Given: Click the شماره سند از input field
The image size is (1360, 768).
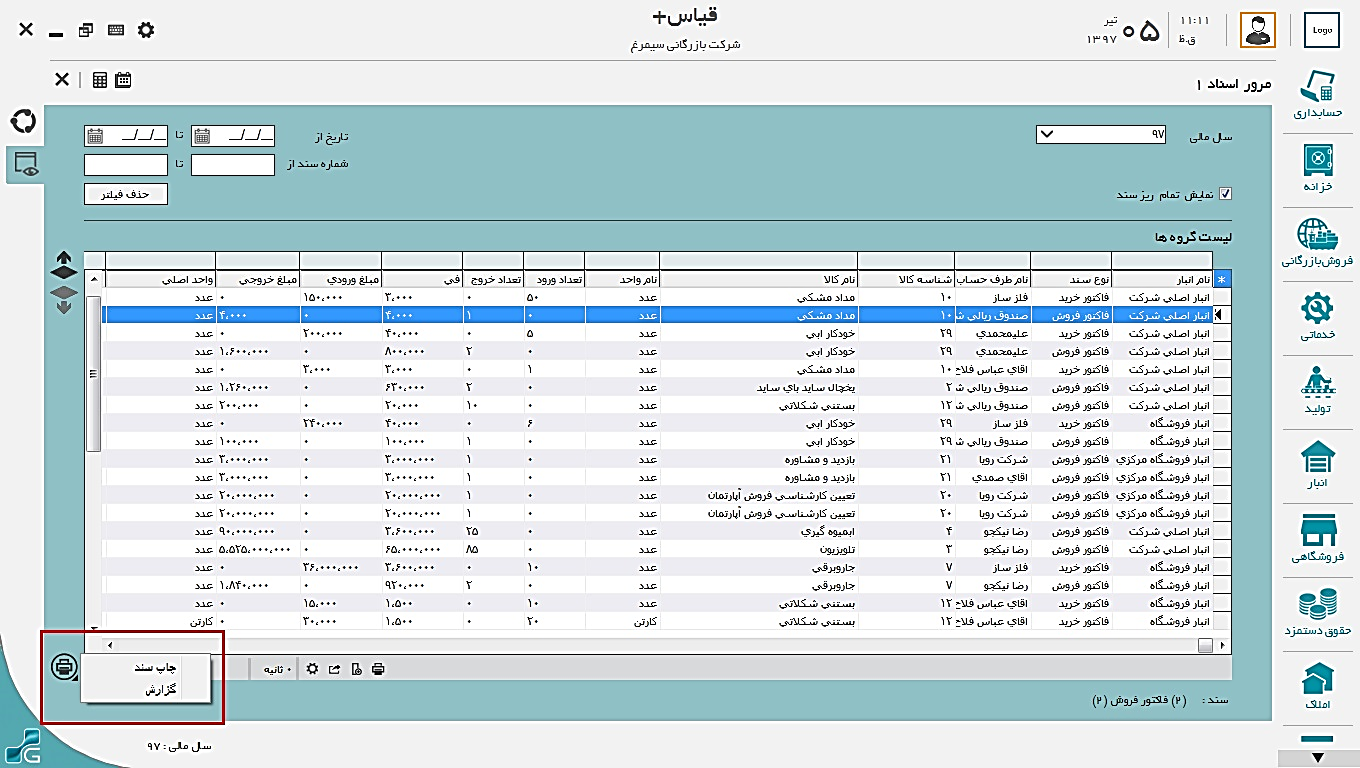Looking at the screenshot, I should [x=232, y=165].
